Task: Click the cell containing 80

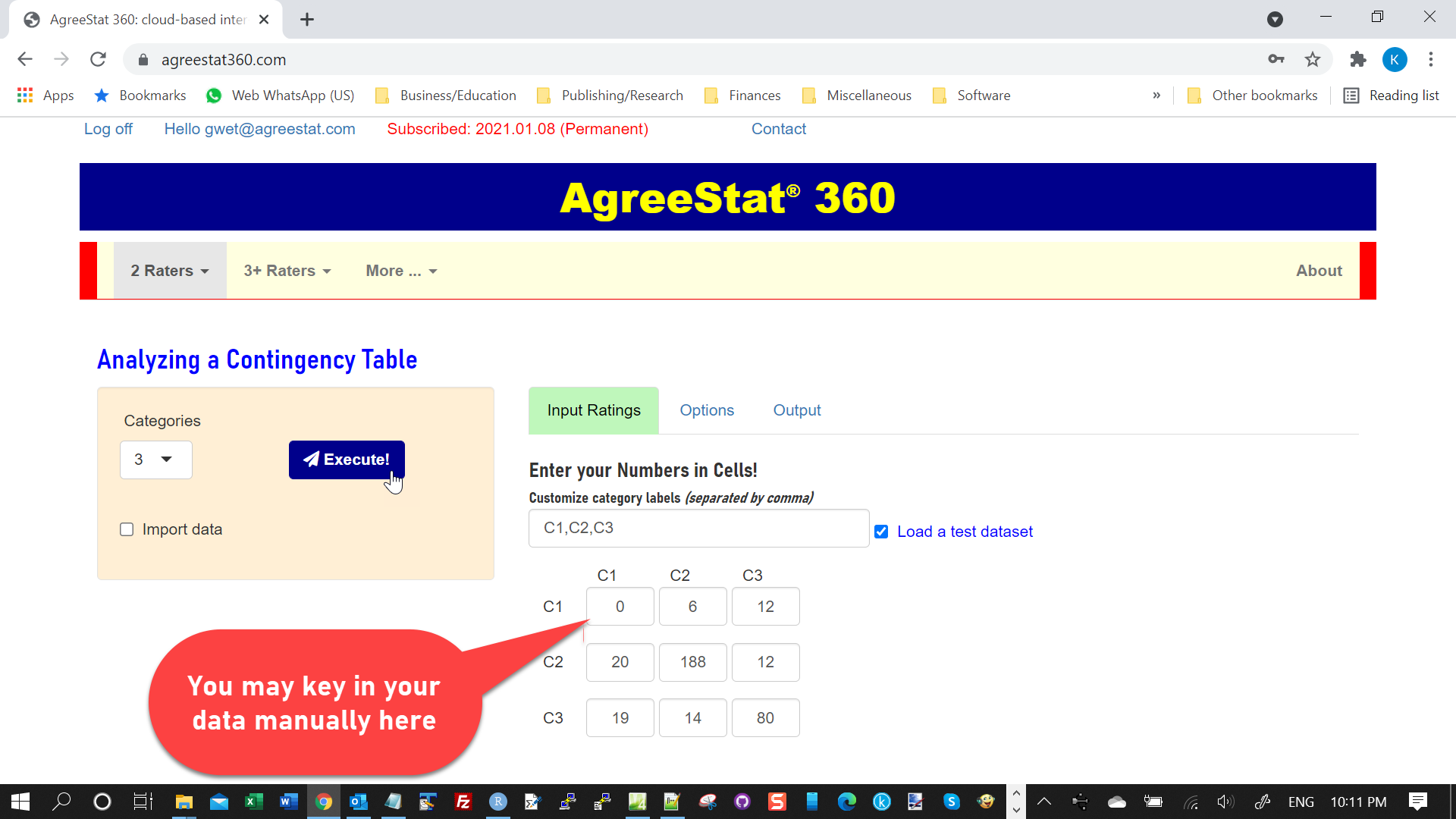Action: point(765,718)
